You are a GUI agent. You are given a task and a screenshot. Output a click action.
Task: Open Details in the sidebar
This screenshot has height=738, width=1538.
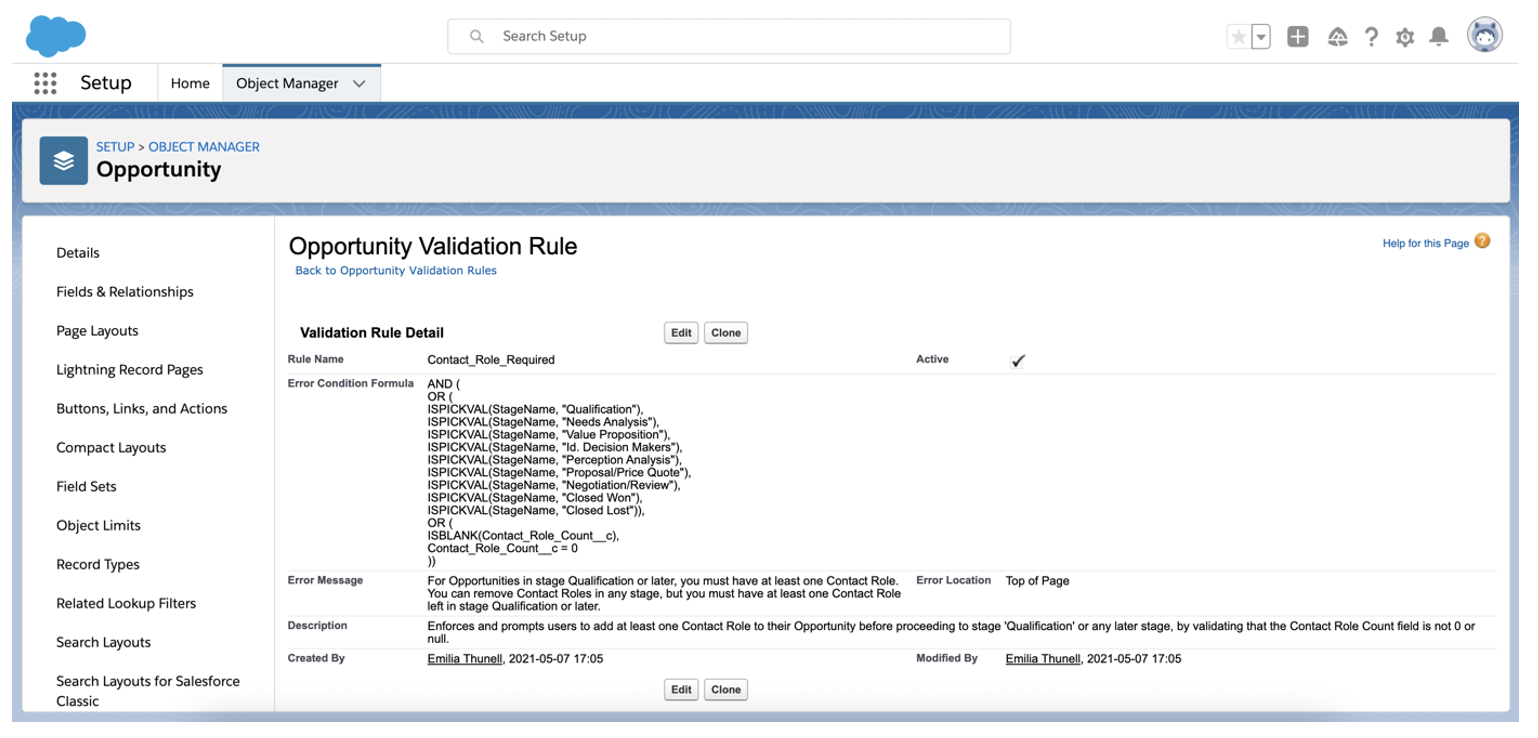click(x=78, y=253)
